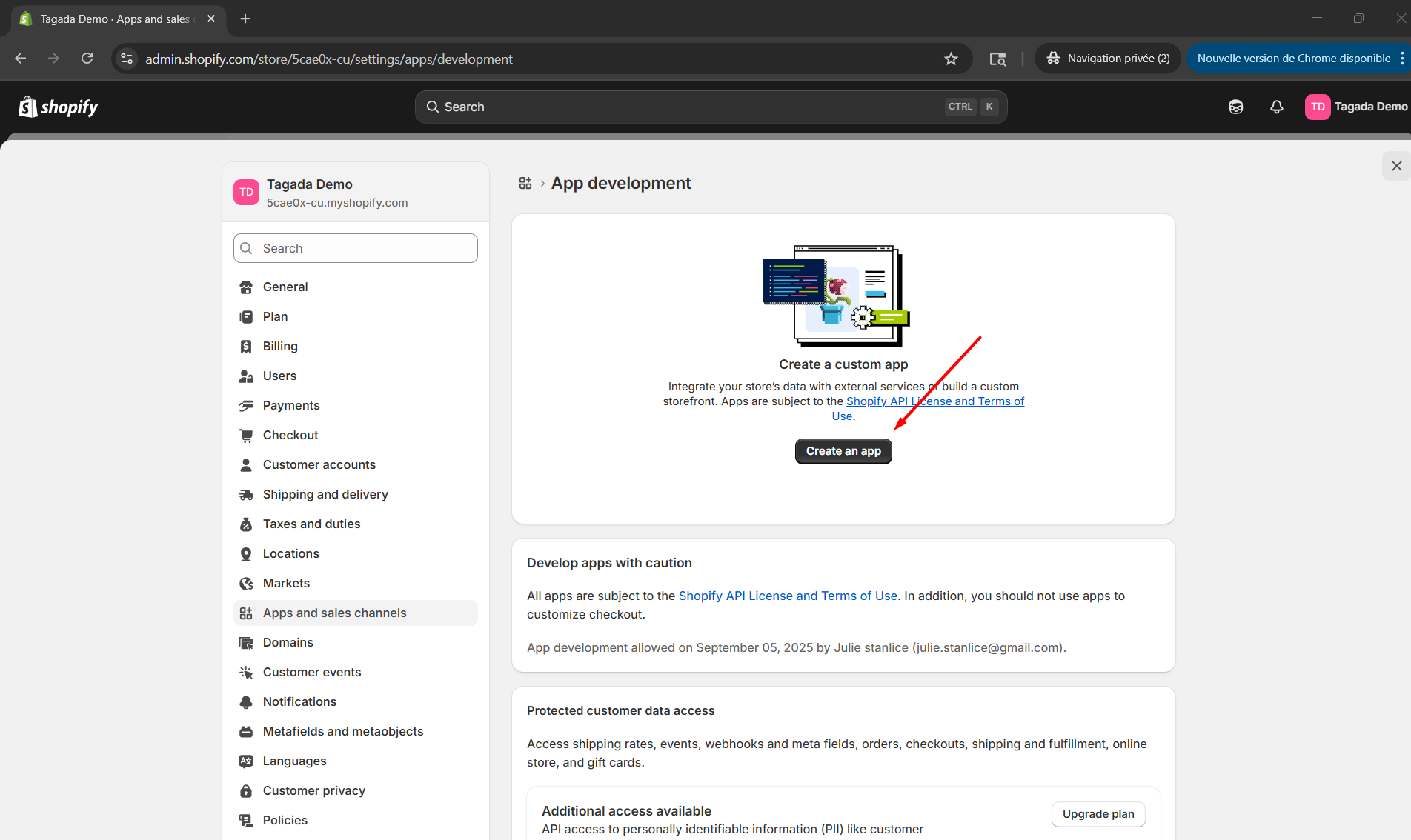The width and height of the screenshot is (1411, 840).
Task: Open Taxes and duties
Action: (356, 524)
